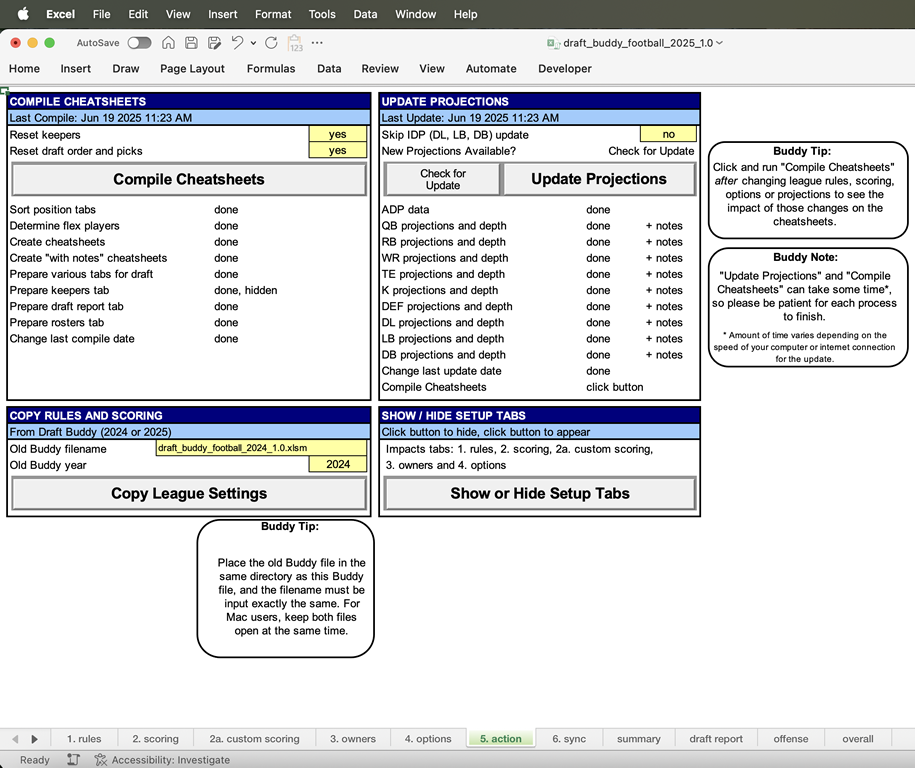This screenshot has width=915, height=768.
Task: Click the Home icon in quick access toolbar
Action: 168,43
